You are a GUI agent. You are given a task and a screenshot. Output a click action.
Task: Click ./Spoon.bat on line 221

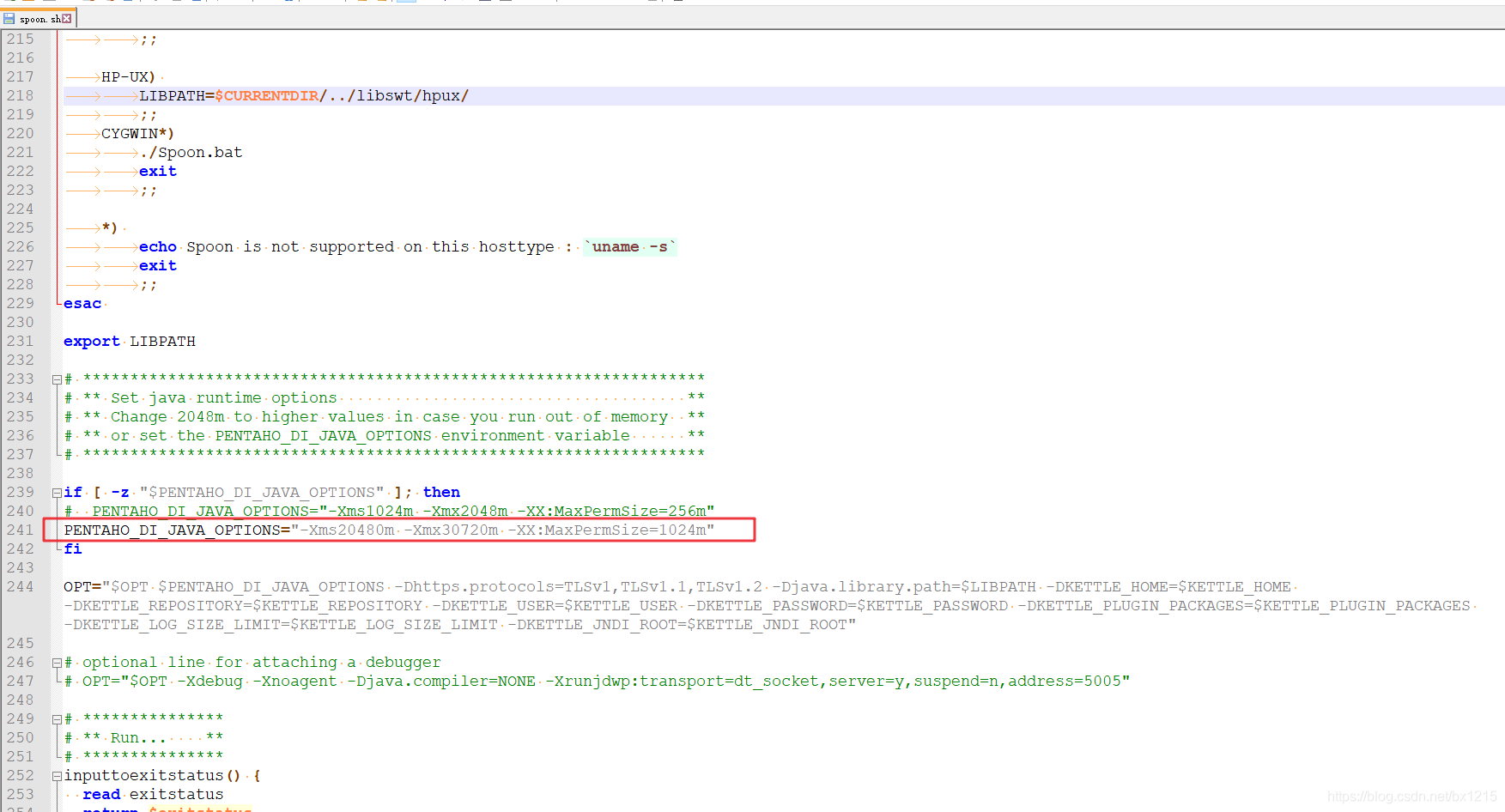[191, 152]
